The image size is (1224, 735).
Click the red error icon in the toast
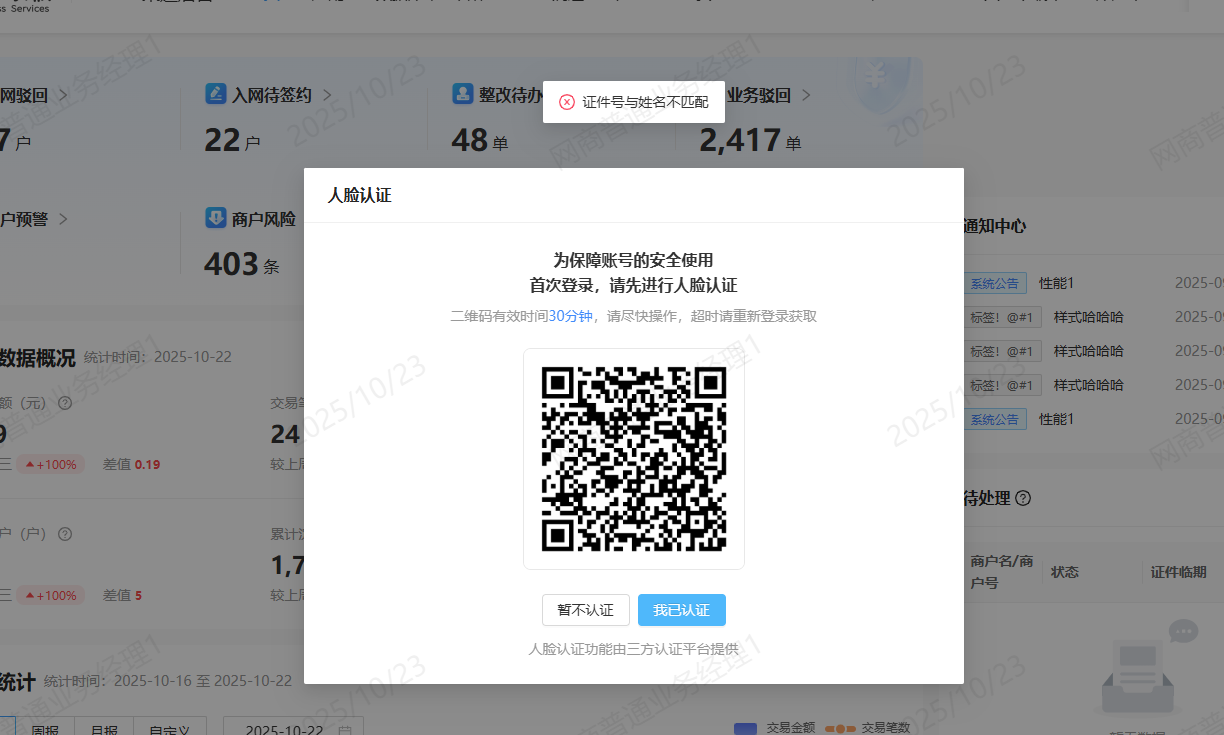tap(567, 102)
